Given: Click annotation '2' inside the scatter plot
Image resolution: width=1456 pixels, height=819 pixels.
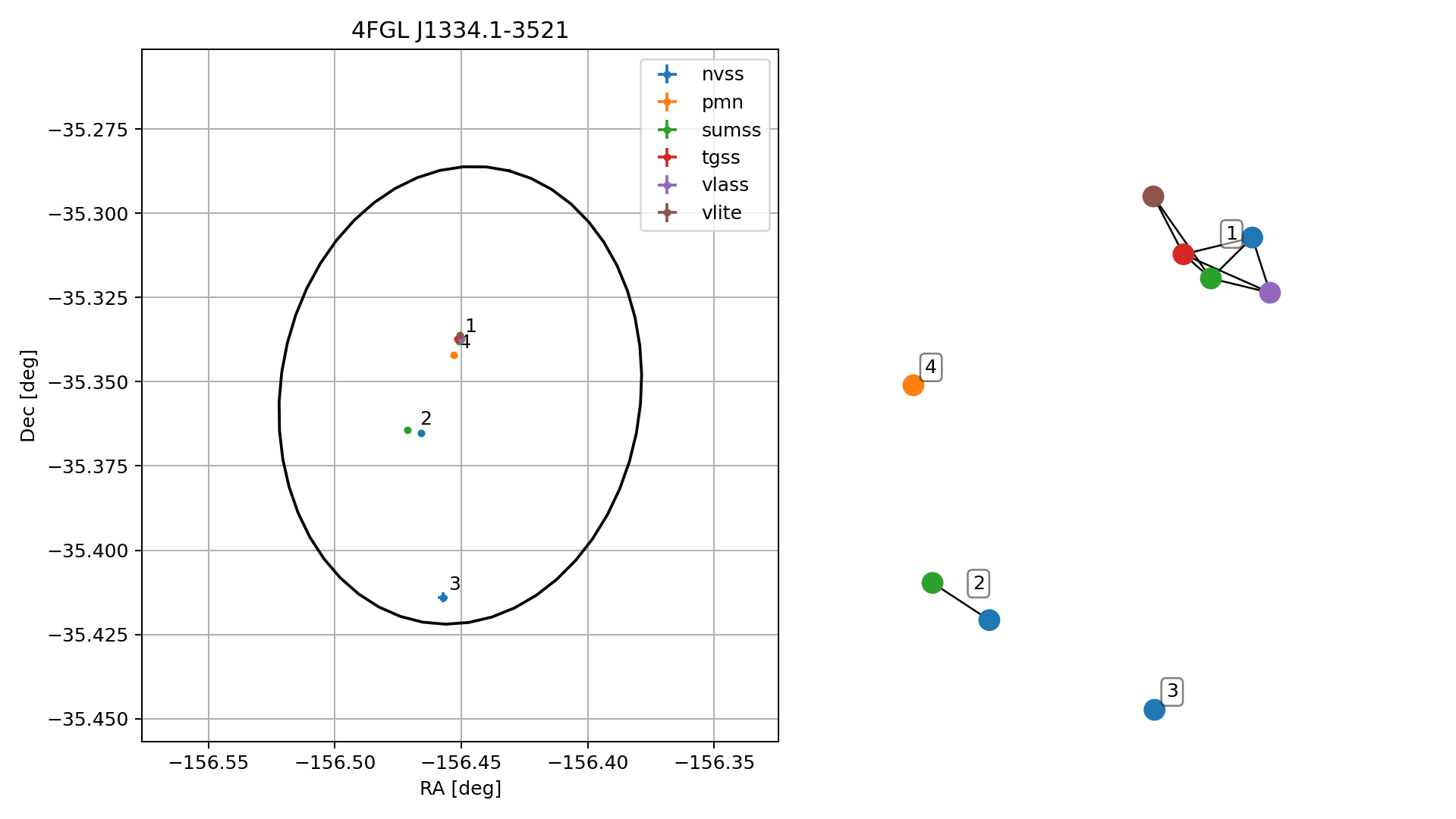Looking at the screenshot, I should [426, 419].
